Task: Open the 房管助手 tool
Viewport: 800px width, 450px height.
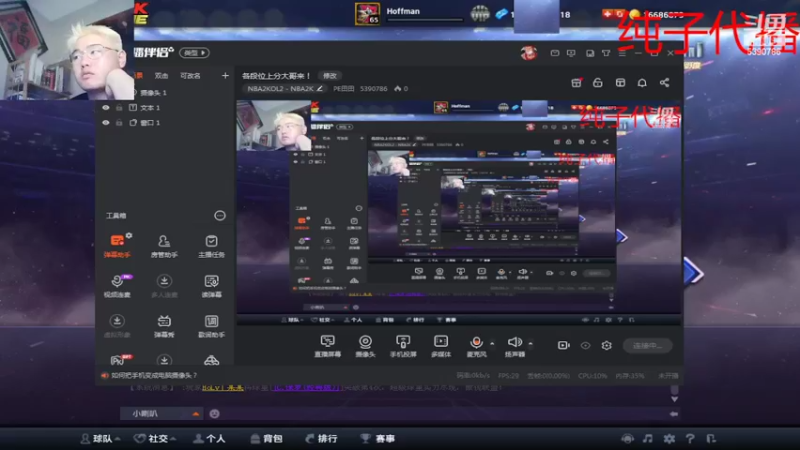Action: [164, 246]
